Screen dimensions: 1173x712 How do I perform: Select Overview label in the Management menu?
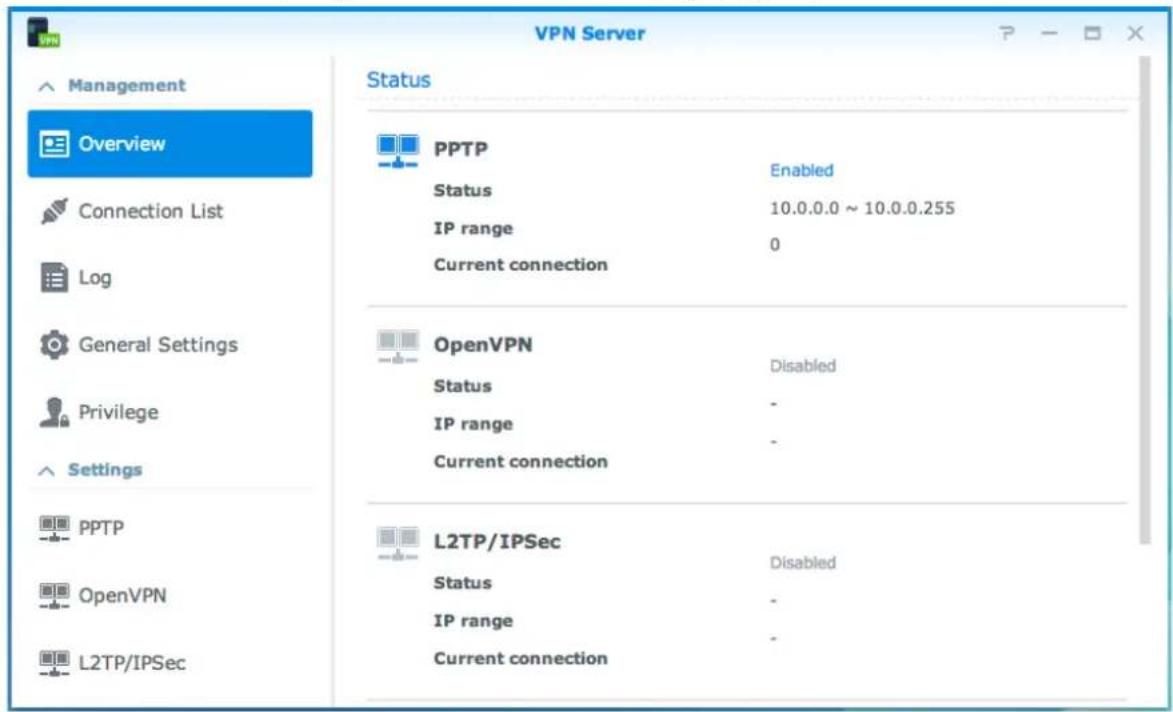[122, 144]
